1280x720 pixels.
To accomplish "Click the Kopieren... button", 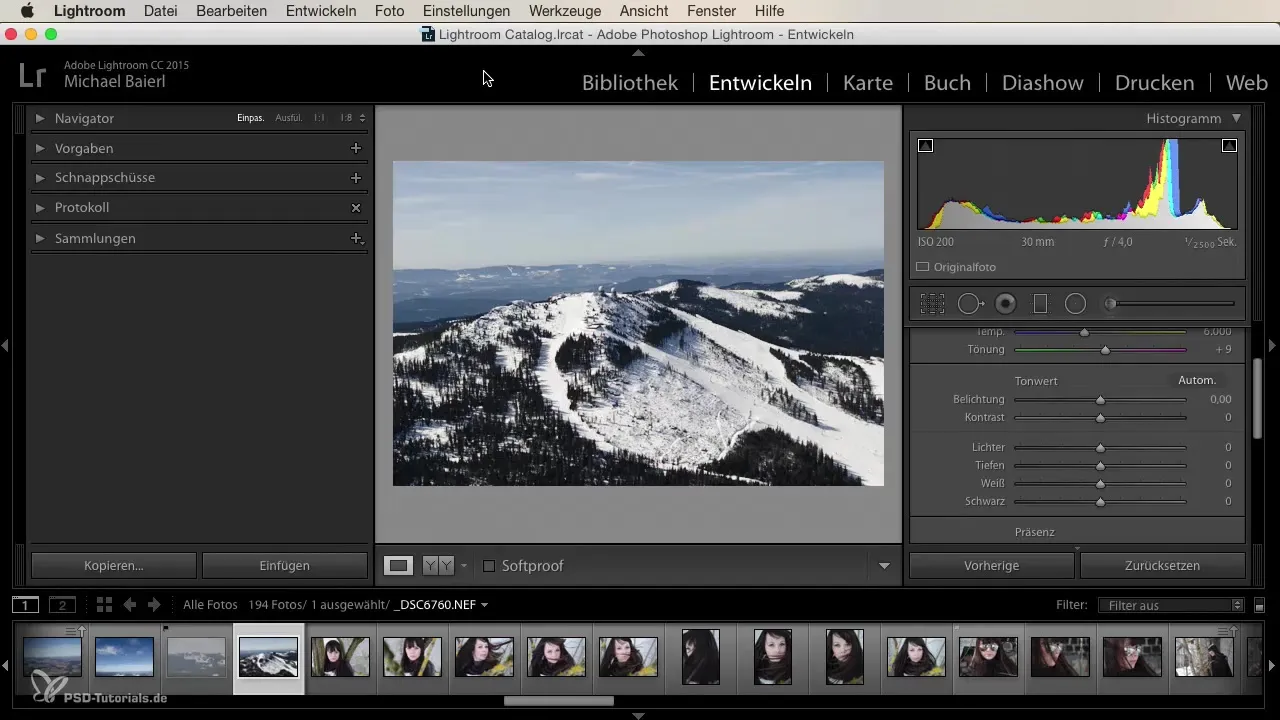I will point(114,566).
